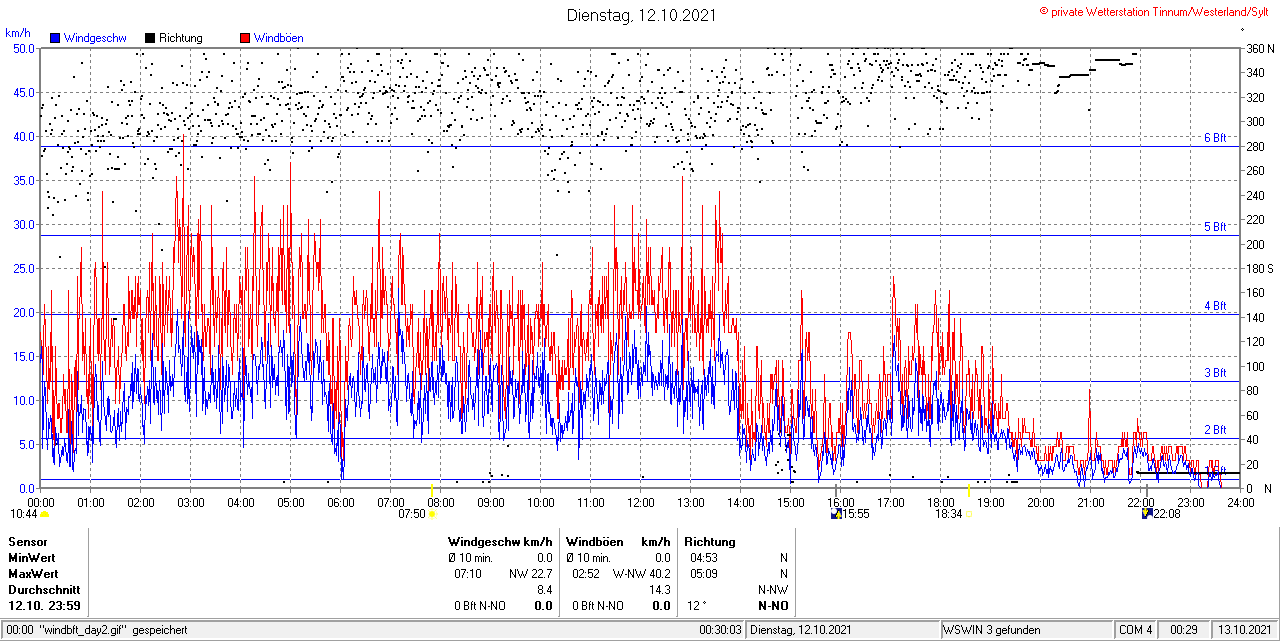
Task: Select the Windgeschw legend label
Action: click(94, 38)
